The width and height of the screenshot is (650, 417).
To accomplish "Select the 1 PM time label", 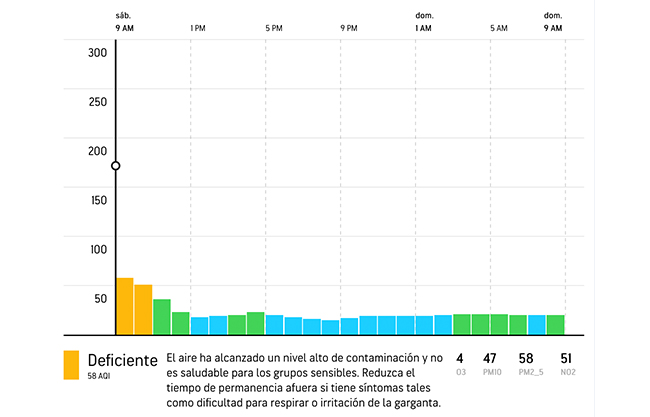I will pyautogui.click(x=198, y=28).
